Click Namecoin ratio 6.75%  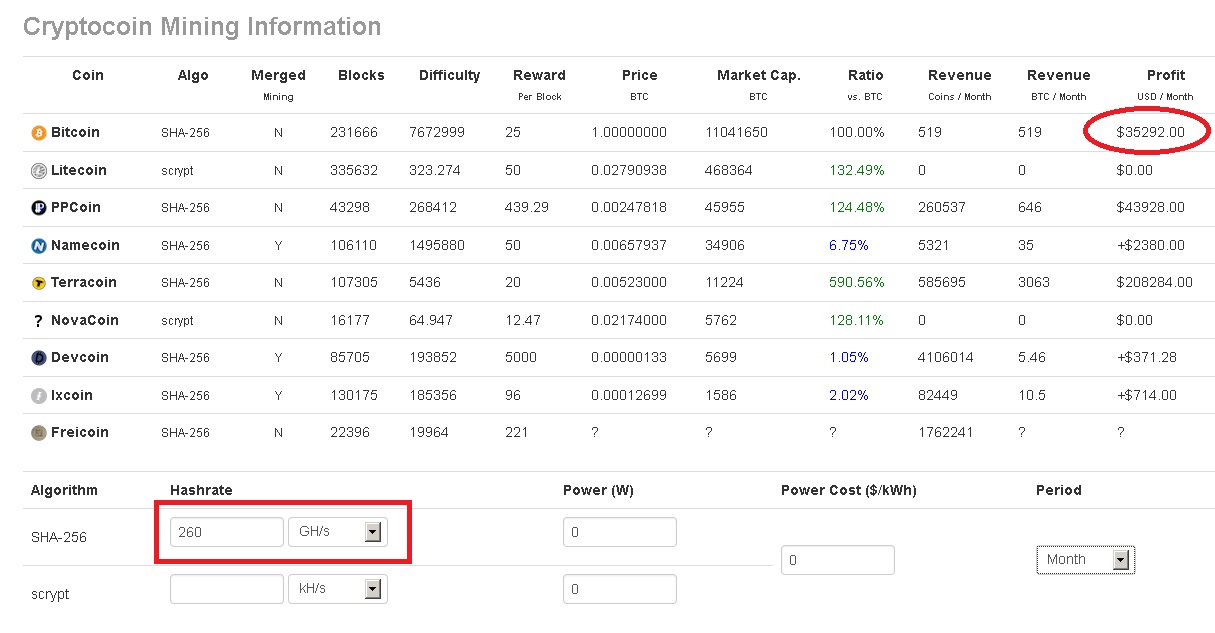849,245
